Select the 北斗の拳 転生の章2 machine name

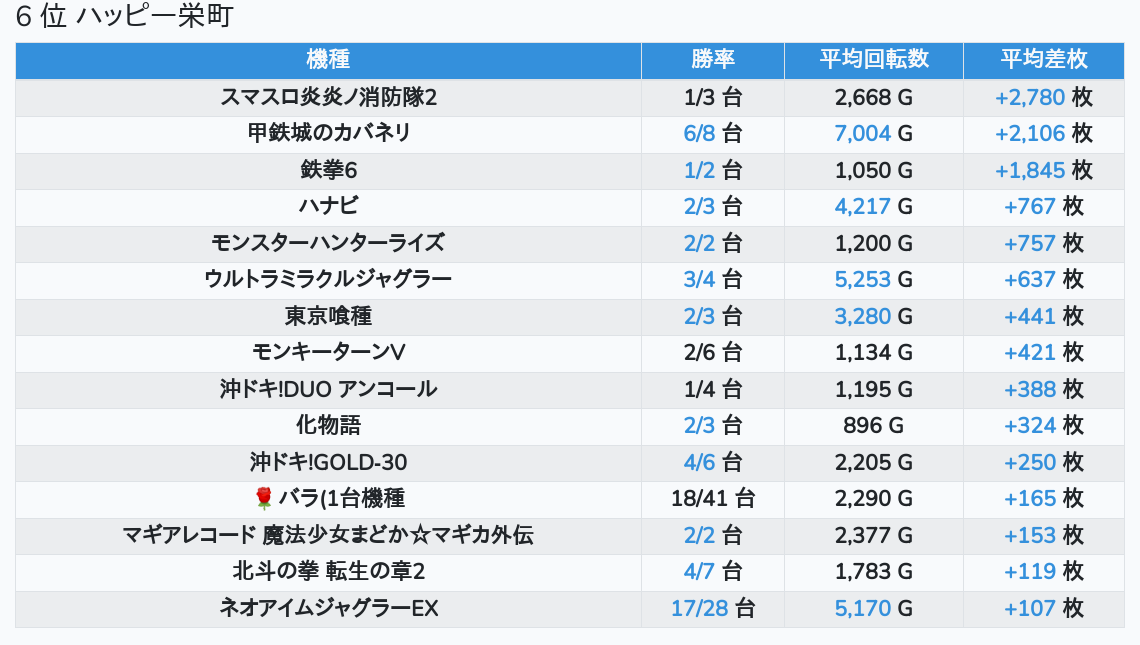[328, 572]
